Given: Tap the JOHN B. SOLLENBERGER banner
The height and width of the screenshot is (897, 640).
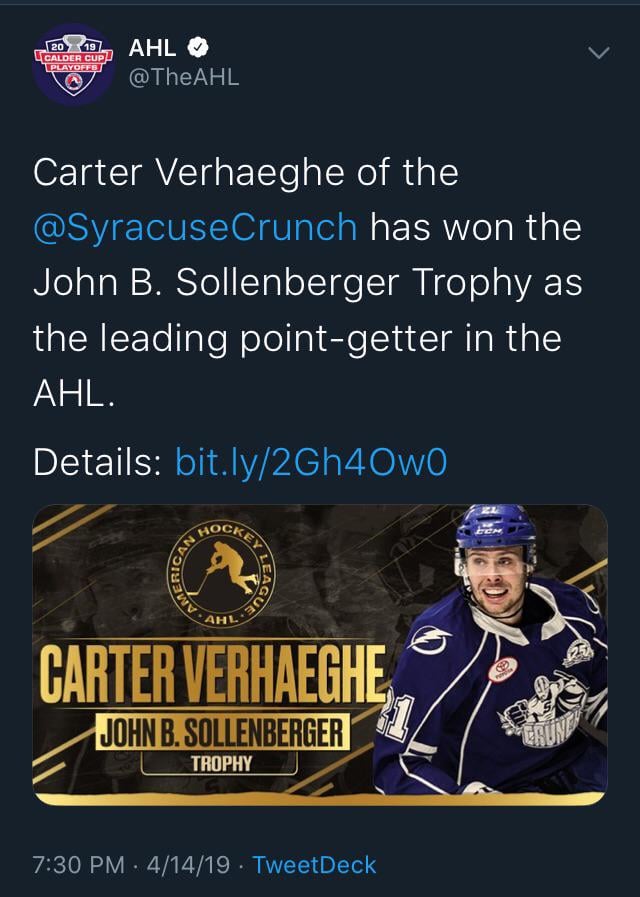Looking at the screenshot, I should 221,731.
